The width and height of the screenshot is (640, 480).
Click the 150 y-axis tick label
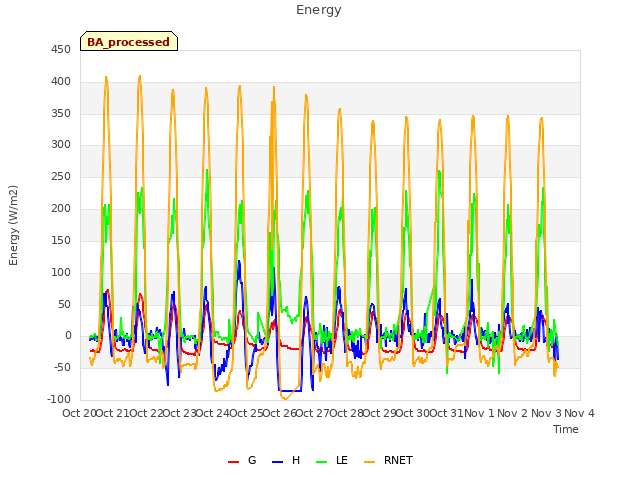coord(61,240)
